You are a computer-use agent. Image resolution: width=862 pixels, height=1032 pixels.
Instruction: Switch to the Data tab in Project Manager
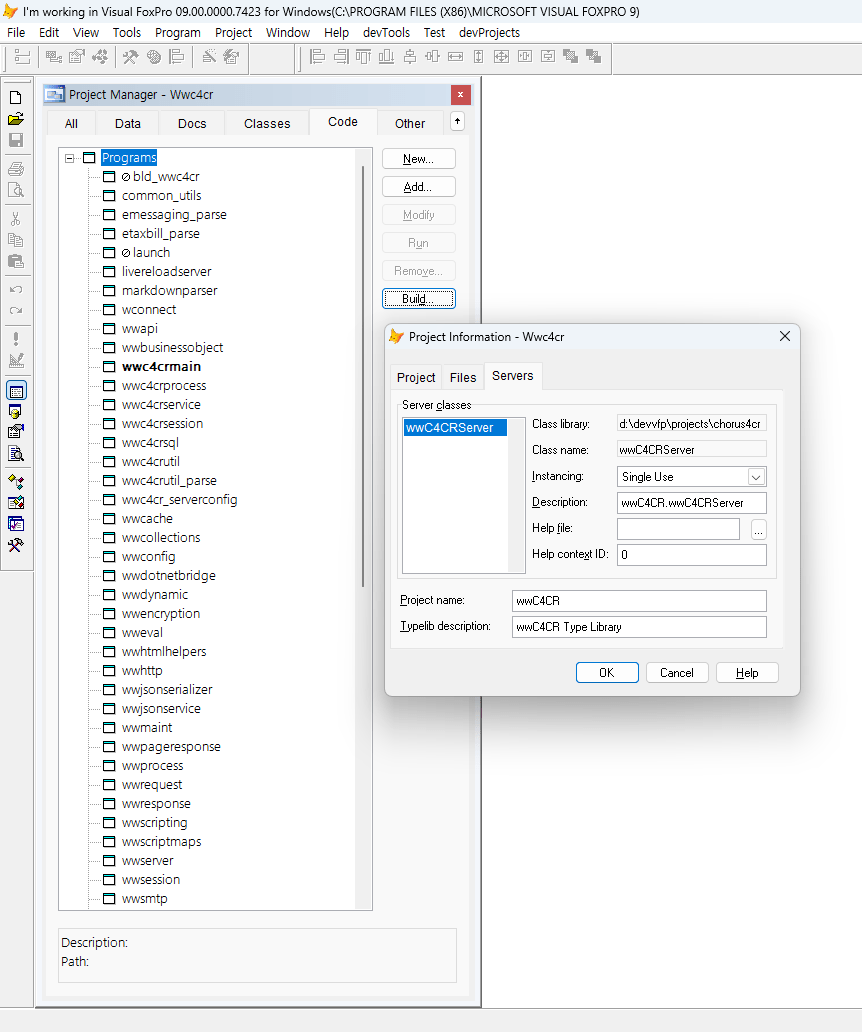[128, 124]
